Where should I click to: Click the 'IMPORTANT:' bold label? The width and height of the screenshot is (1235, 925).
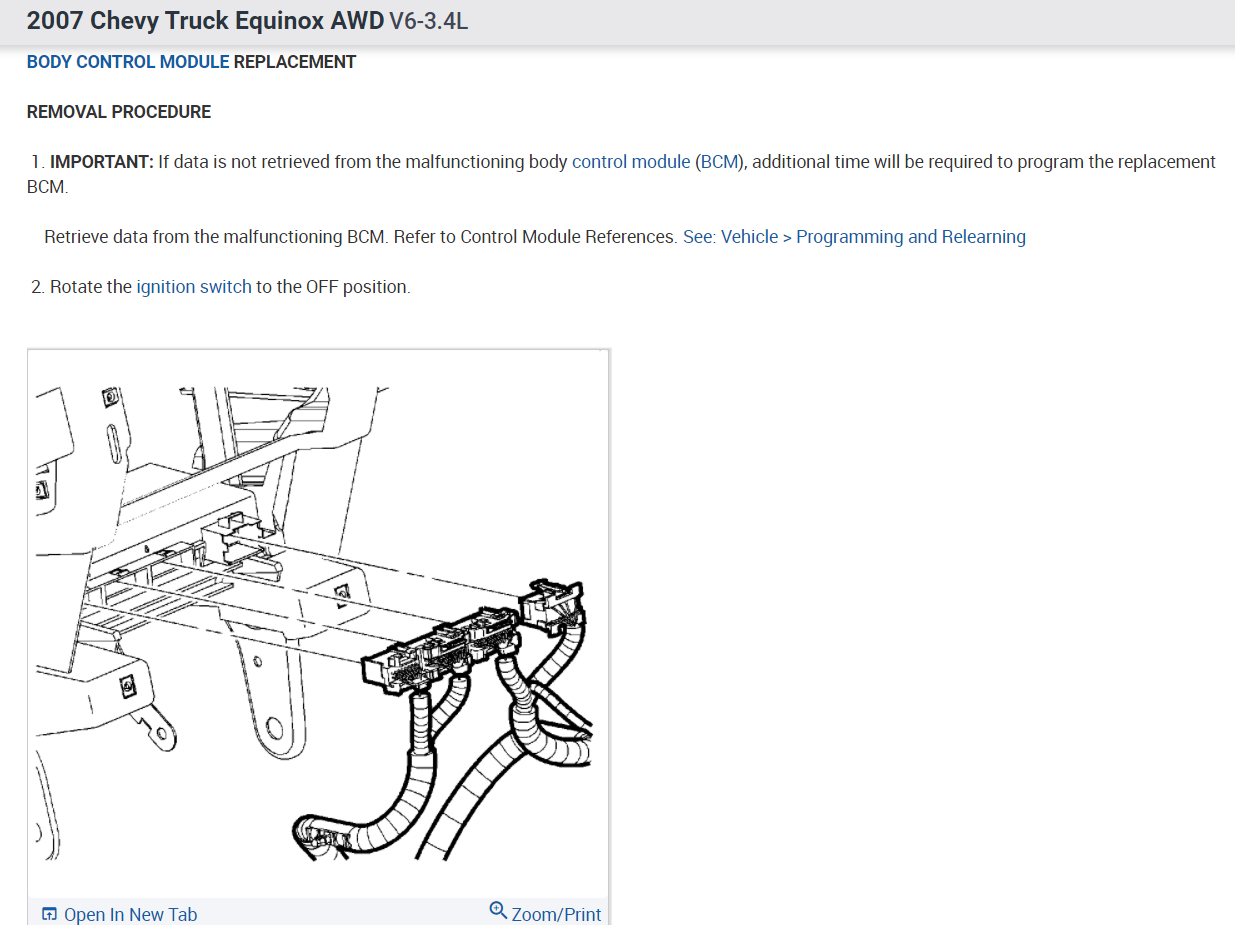tap(102, 162)
